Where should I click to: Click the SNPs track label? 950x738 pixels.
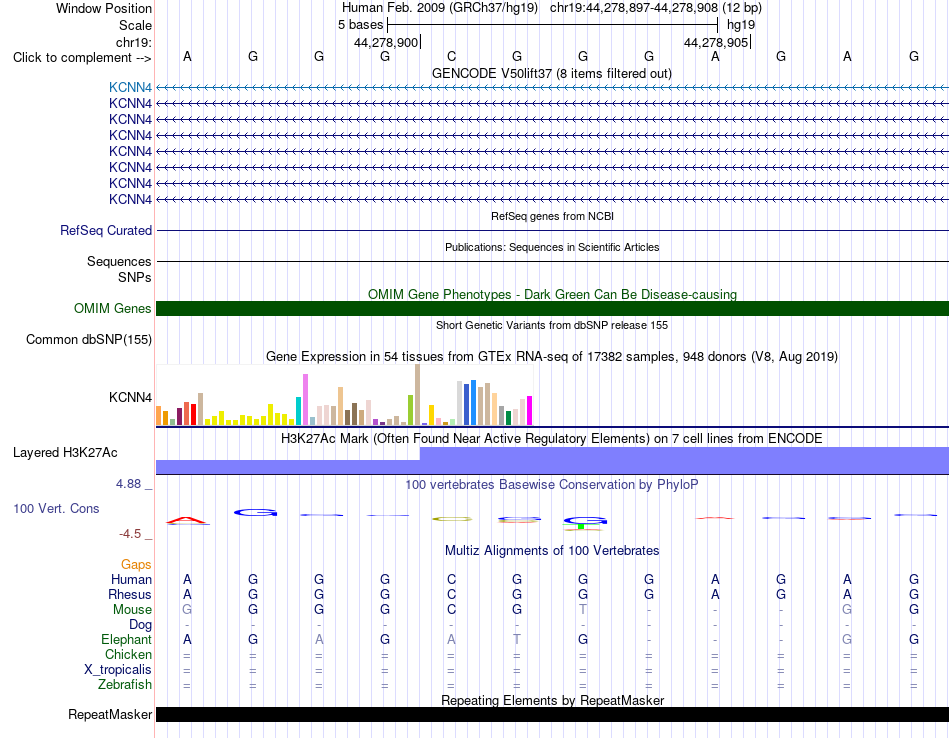[135, 277]
